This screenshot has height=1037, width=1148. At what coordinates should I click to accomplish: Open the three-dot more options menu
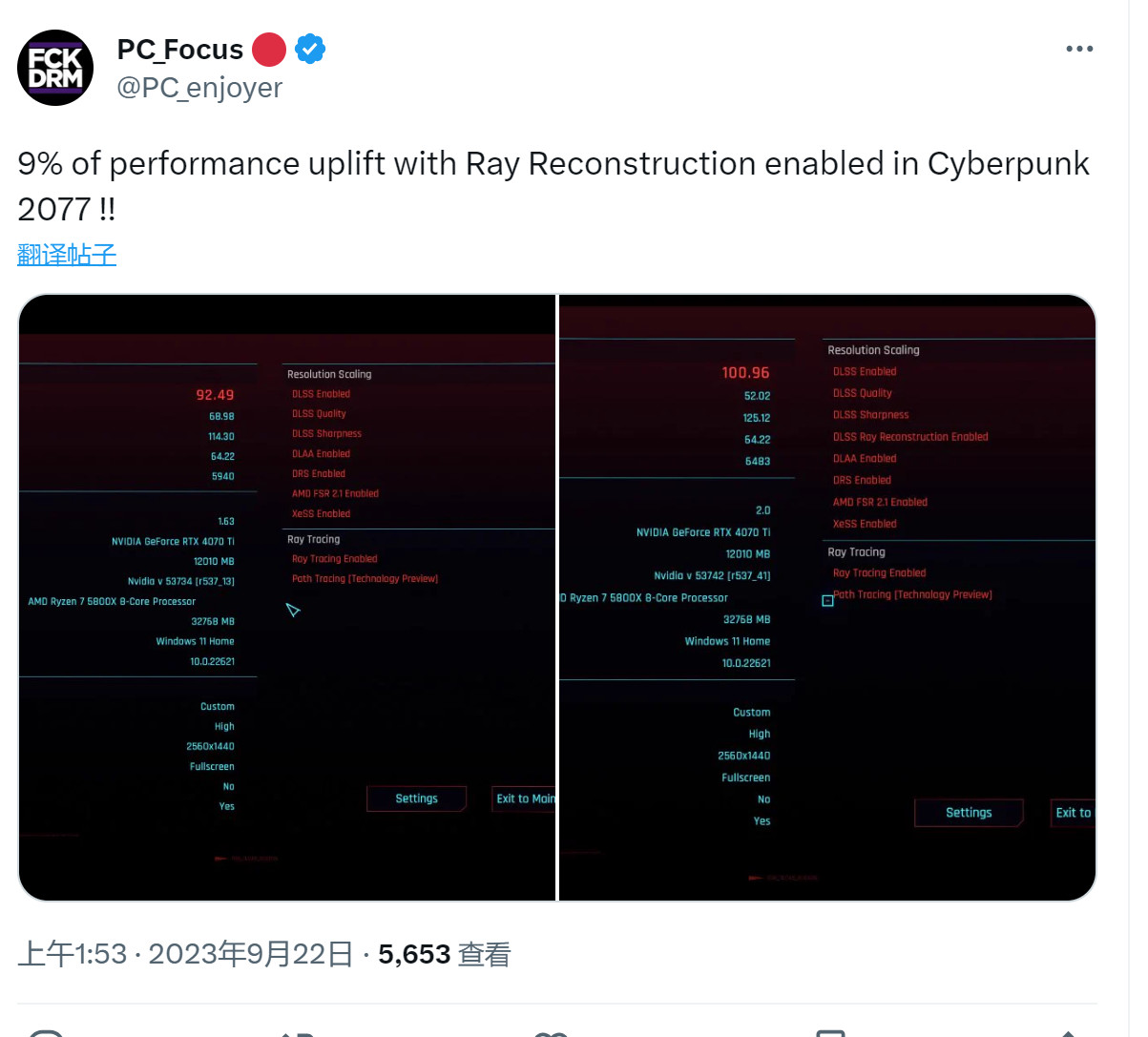[x=1079, y=49]
